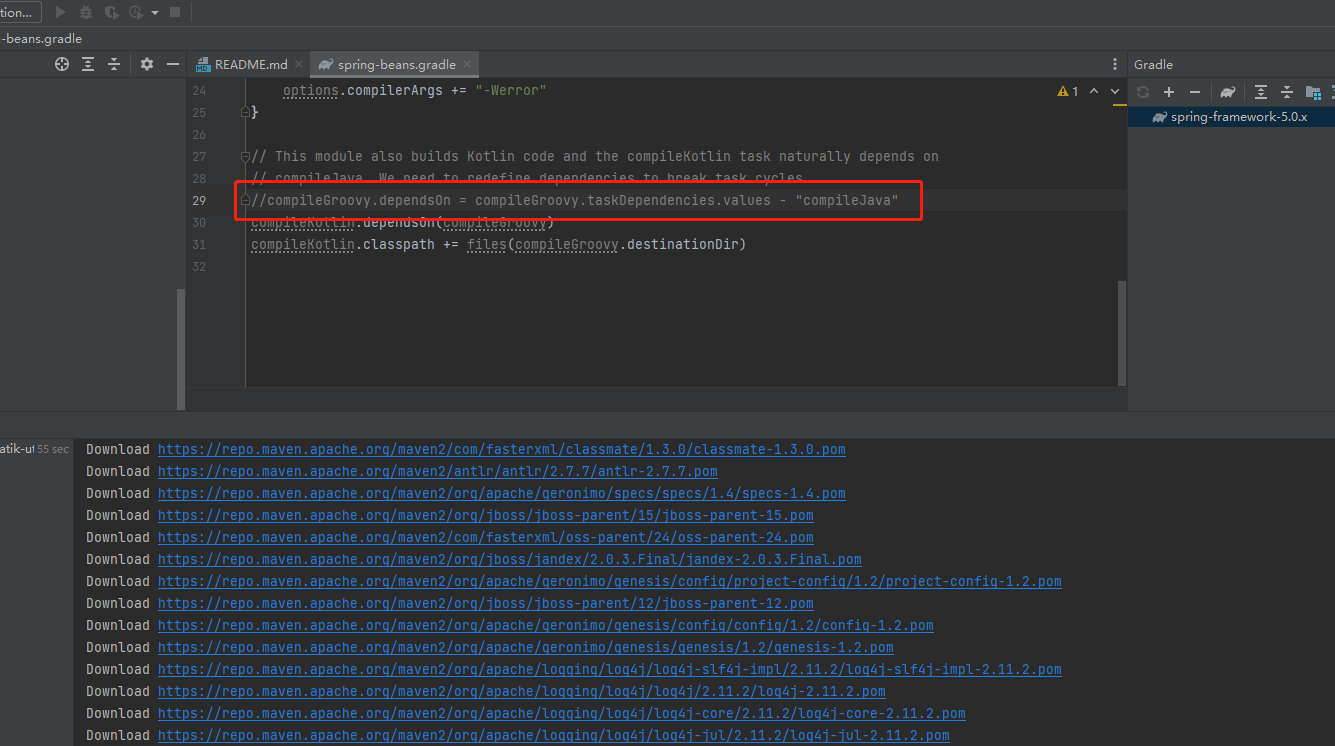Open log4j-2.11.2.pom link
The height and width of the screenshot is (746, 1335).
(521, 692)
